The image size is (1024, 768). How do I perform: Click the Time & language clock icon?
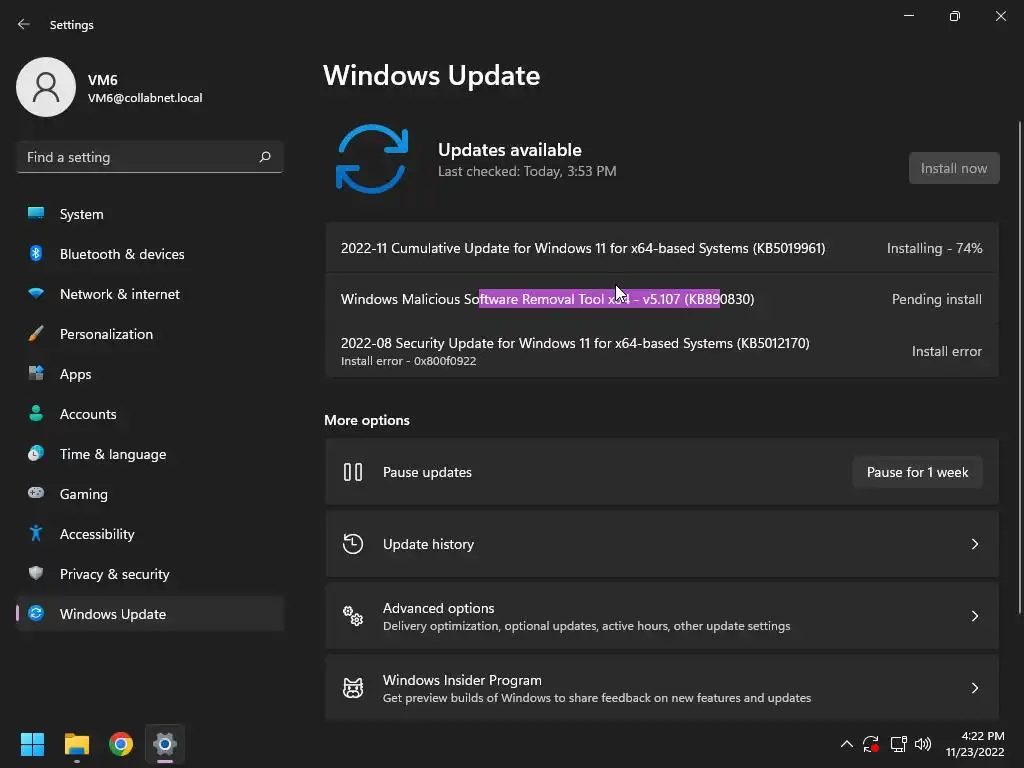coord(36,453)
